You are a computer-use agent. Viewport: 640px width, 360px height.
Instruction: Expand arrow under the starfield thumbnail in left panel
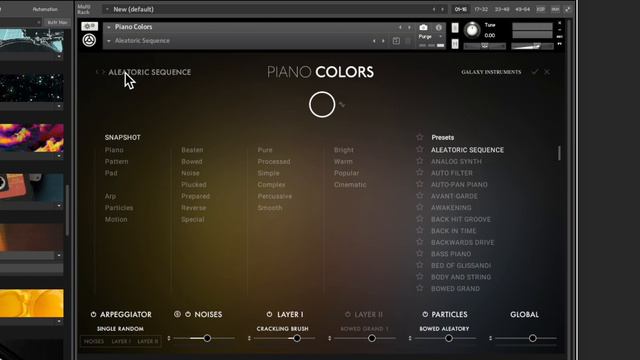coord(59,107)
